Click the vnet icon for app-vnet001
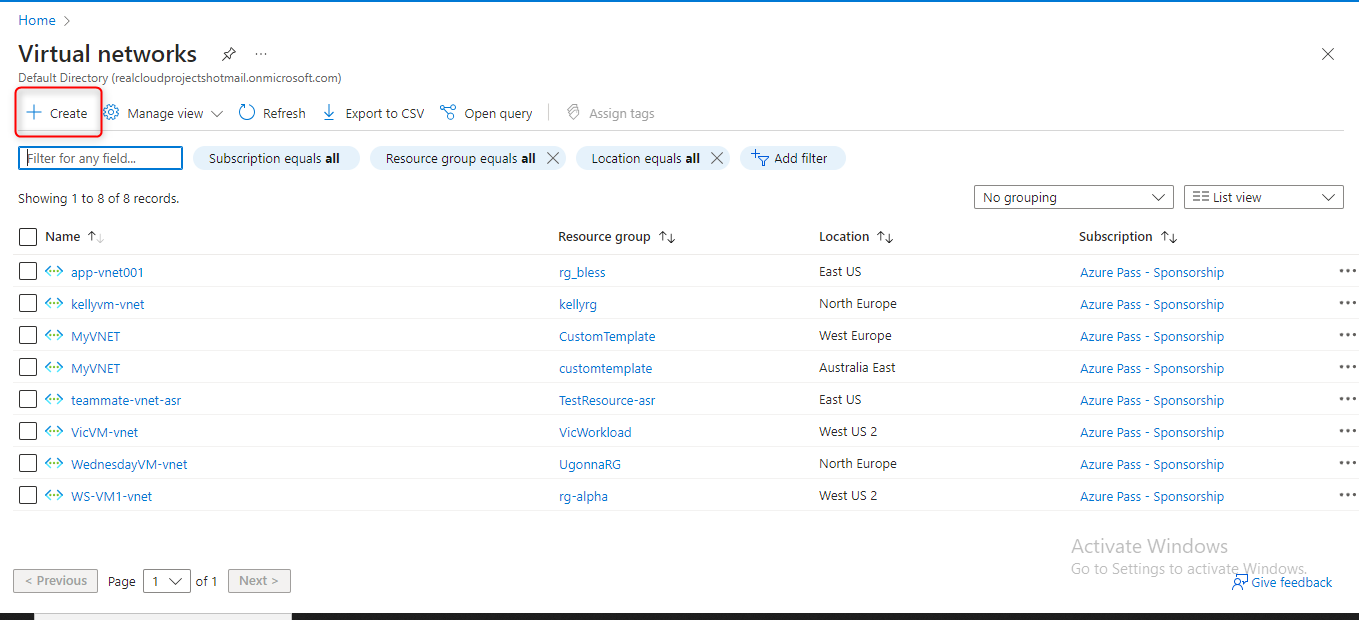1359x620 pixels. point(55,271)
